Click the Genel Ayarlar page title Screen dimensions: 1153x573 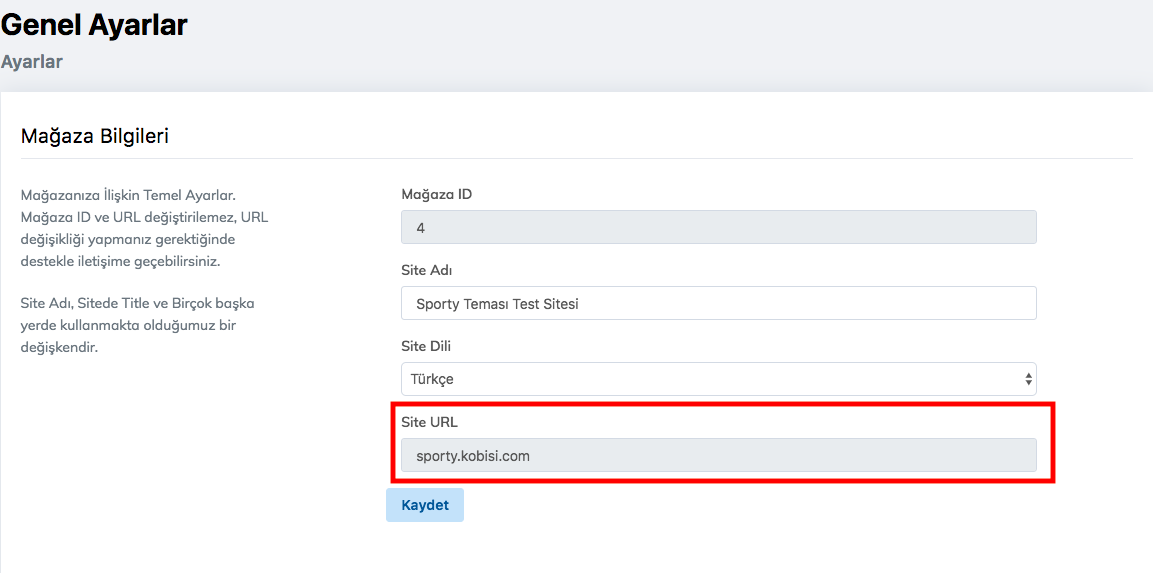click(94, 25)
